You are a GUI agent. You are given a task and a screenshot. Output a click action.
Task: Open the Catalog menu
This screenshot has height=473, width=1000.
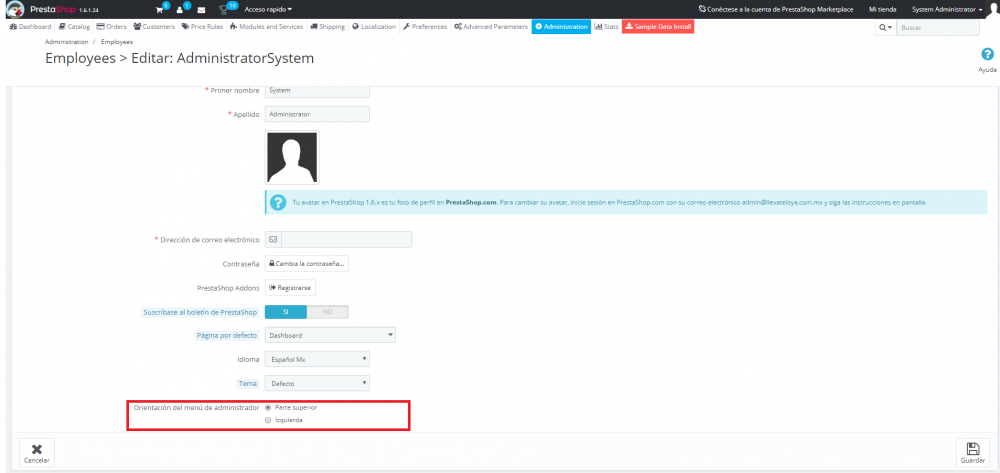coord(75,27)
